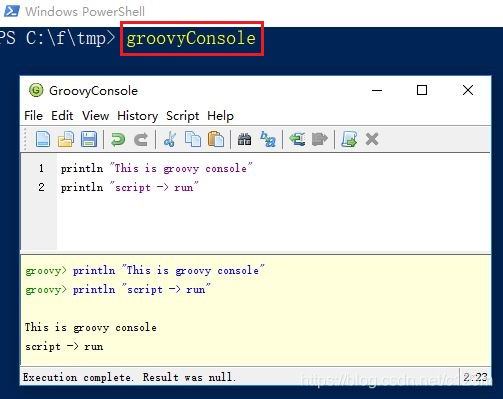Viewport: 503px width, 399px height.
Task: Open the Script menu
Action: 182,116
